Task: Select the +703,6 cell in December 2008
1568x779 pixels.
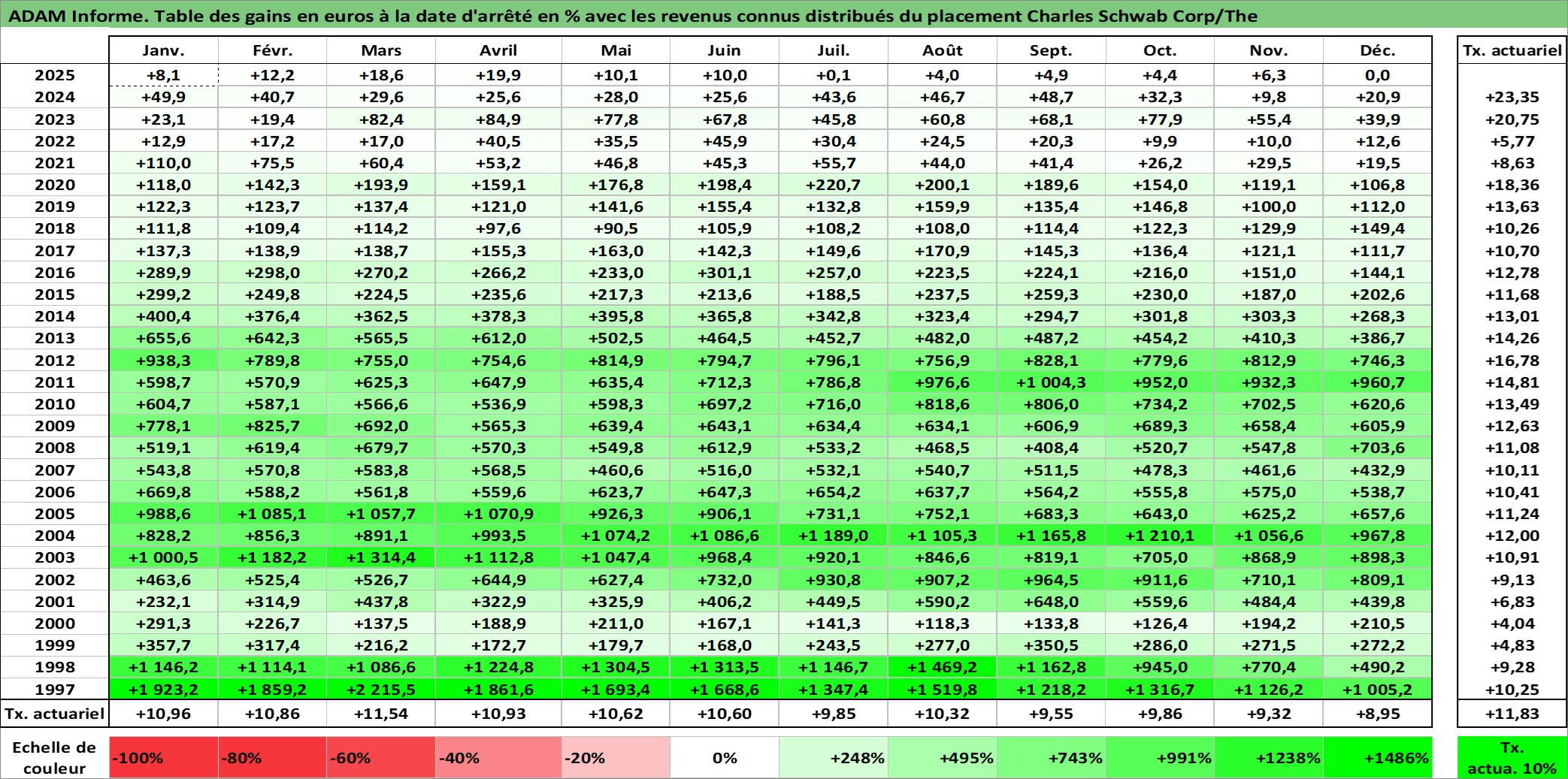Action: point(1377,448)
